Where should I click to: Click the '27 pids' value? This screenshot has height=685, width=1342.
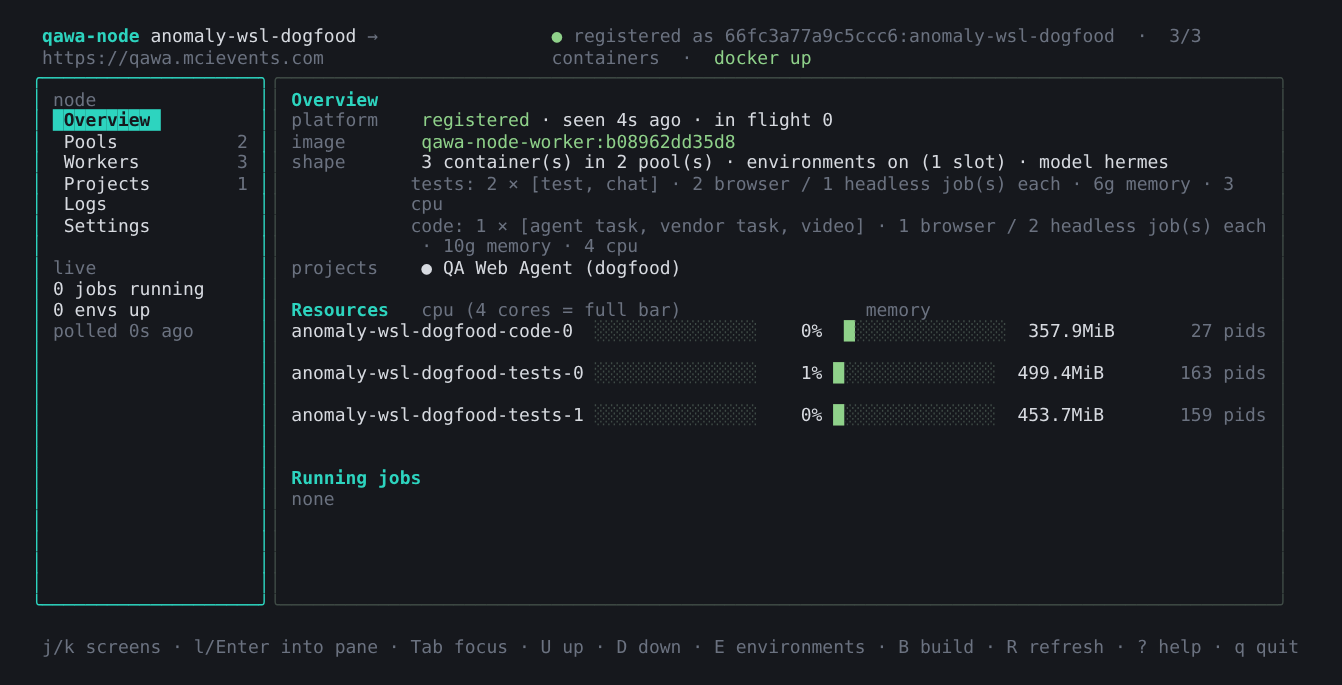point(1228,331)
